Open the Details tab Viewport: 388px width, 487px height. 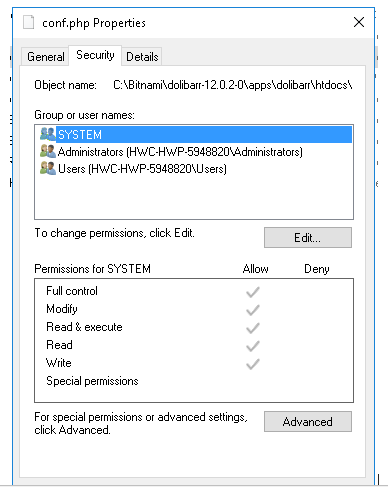(x=142, y=56)
